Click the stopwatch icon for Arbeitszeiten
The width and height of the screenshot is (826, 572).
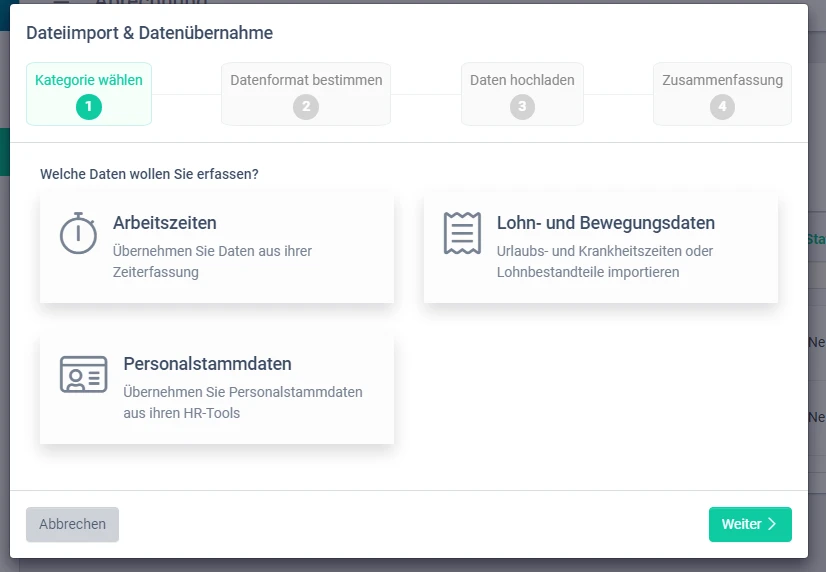(x=78, y=233)
